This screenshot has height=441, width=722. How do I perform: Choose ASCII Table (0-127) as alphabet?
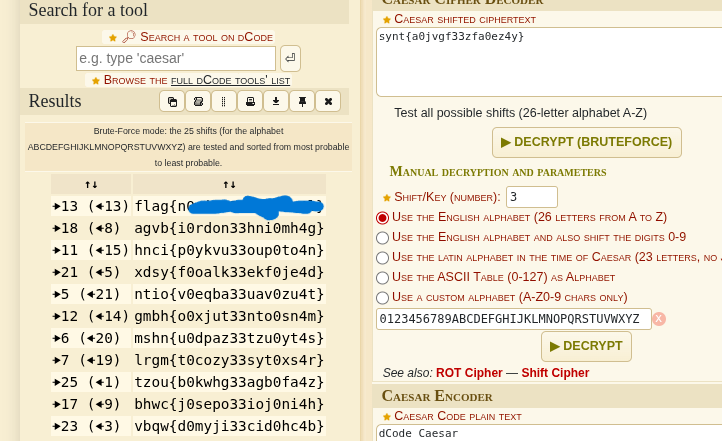tap(382, 278)
